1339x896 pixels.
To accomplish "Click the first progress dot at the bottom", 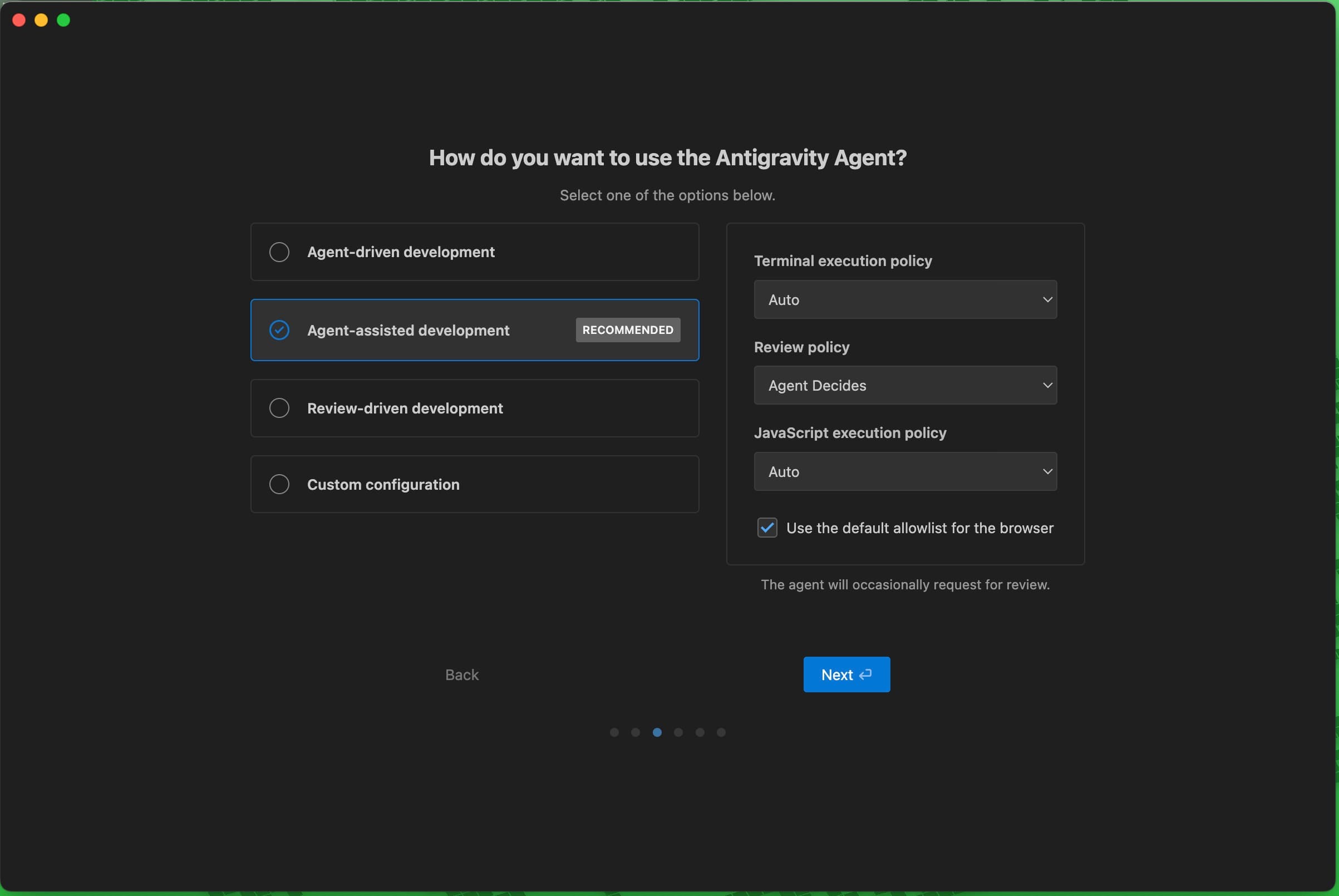I will (614, 732).
